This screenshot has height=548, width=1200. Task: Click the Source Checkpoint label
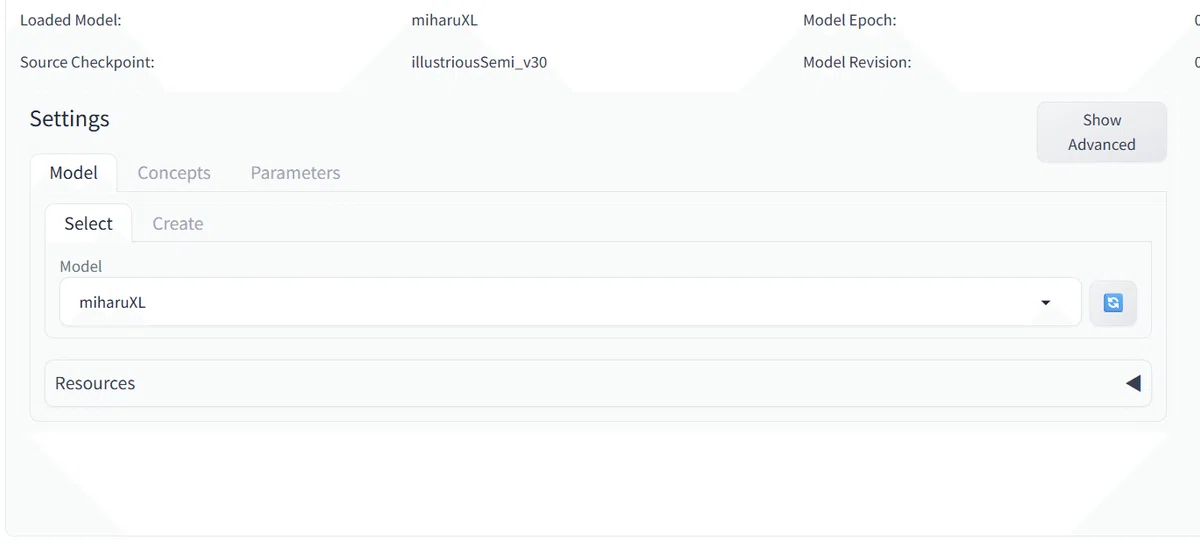pyautogui.click(x=87, y=62)
